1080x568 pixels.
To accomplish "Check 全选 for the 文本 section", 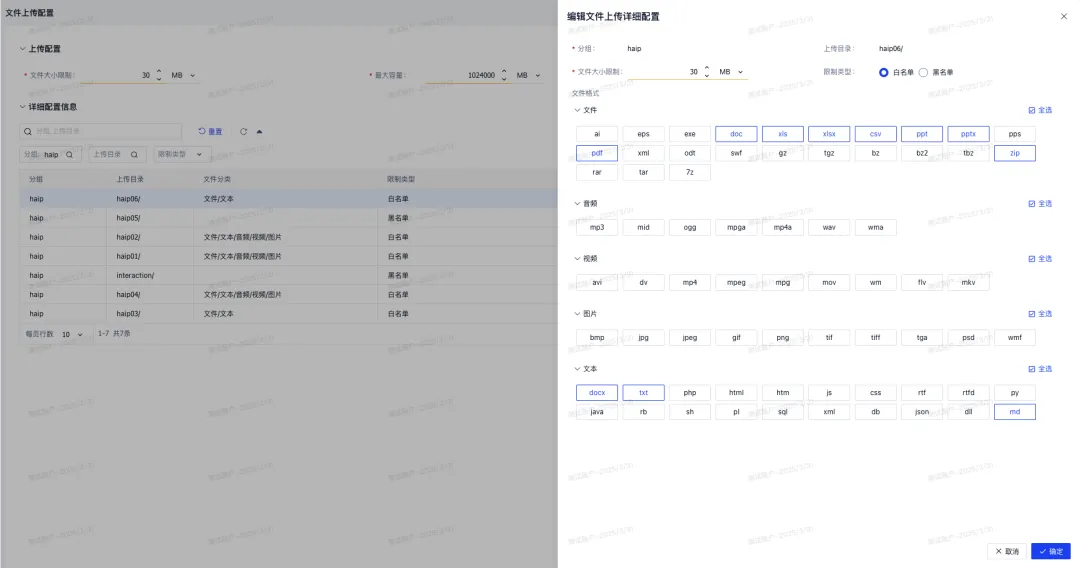I will (1040, 369).
